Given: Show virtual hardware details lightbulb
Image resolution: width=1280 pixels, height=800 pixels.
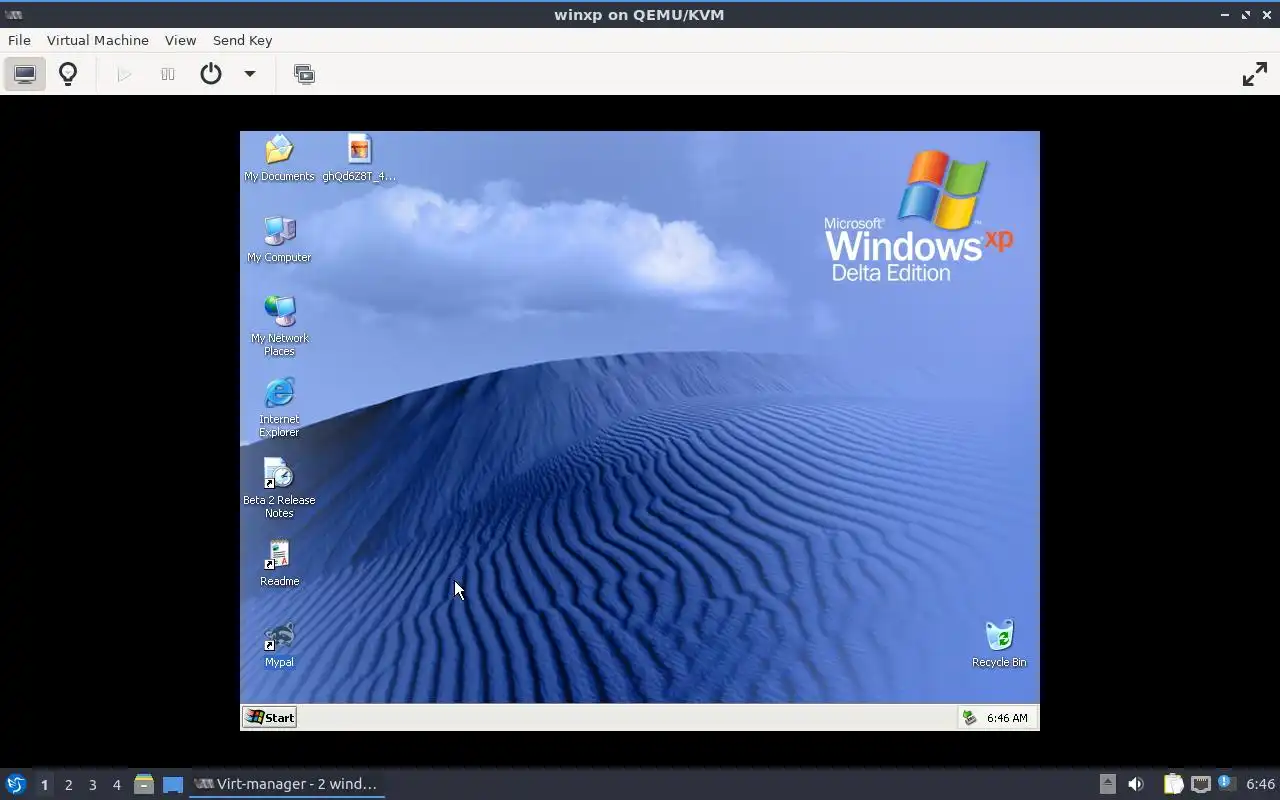Looking at the screenshot, I should (68, 74).
